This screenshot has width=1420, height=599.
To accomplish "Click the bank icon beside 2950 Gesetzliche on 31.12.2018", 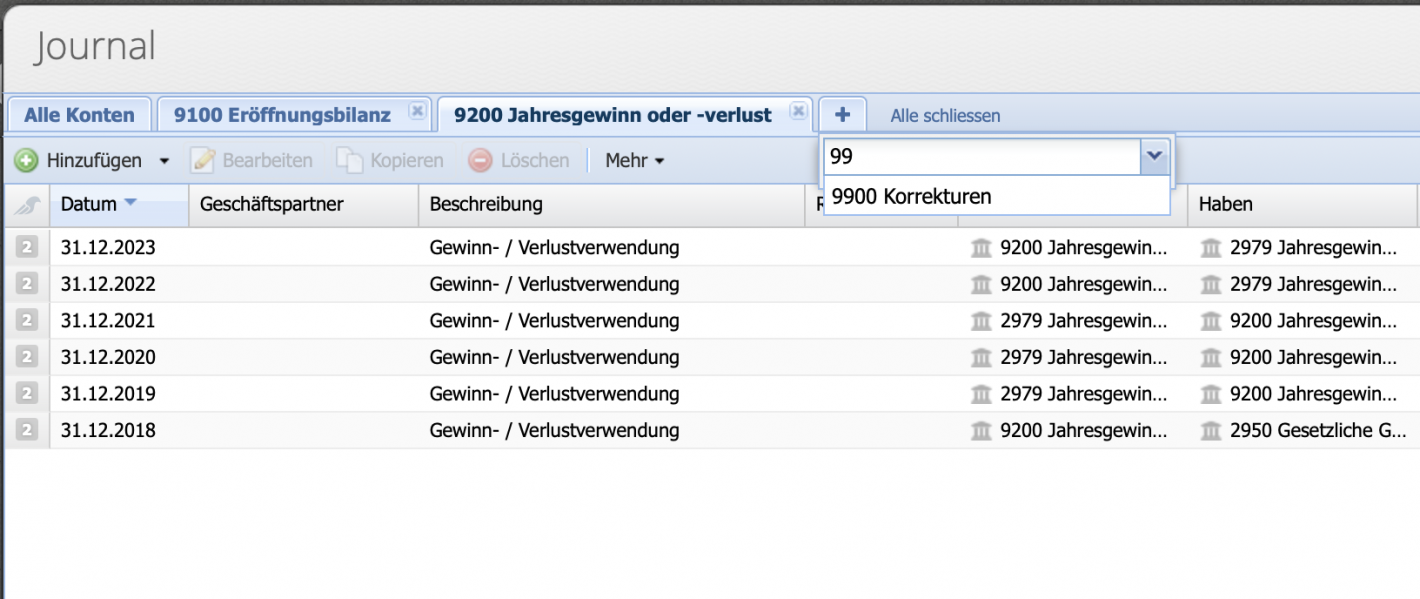I will pyautogui.click(x=1211, y=430).
